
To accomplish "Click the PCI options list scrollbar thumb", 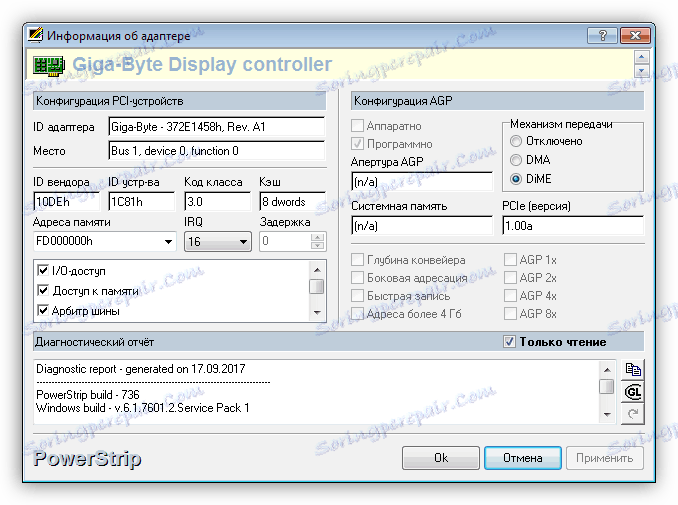I will pos(317,286).
